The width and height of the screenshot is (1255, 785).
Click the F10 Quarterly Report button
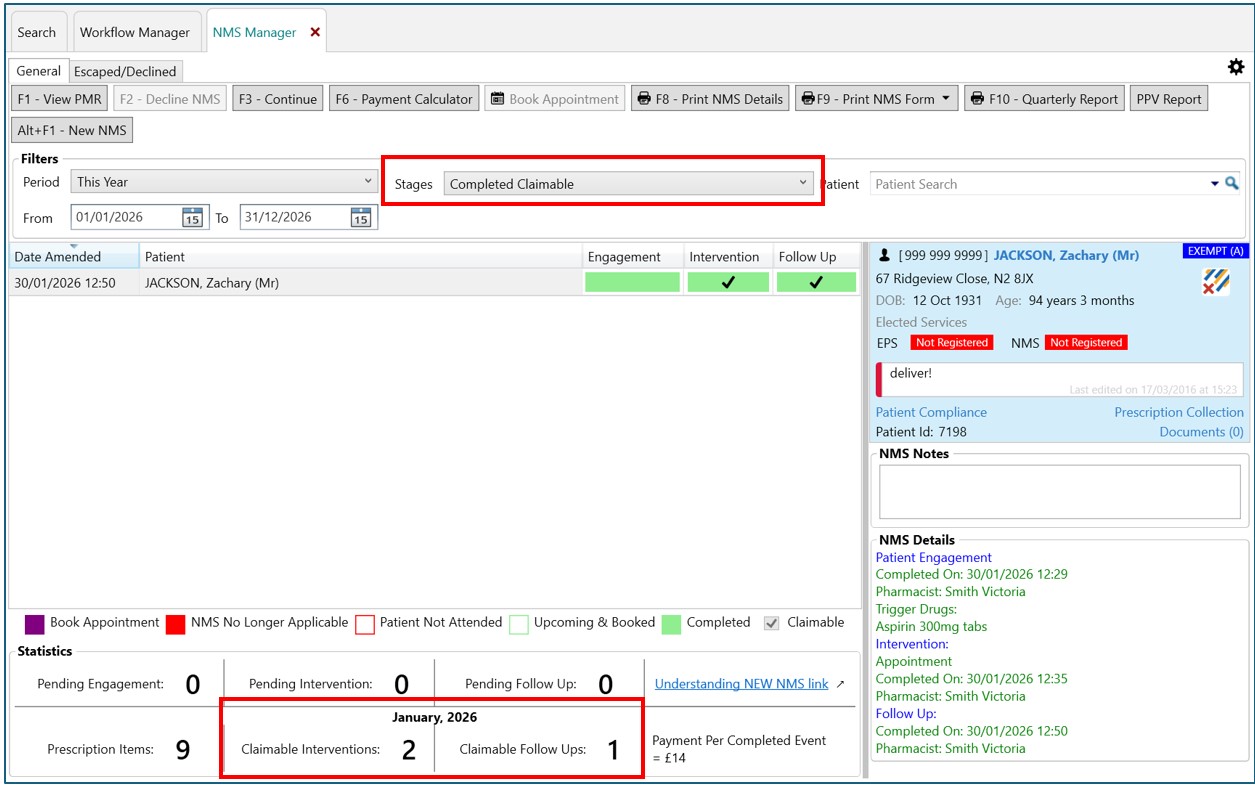click(1043, 99)
